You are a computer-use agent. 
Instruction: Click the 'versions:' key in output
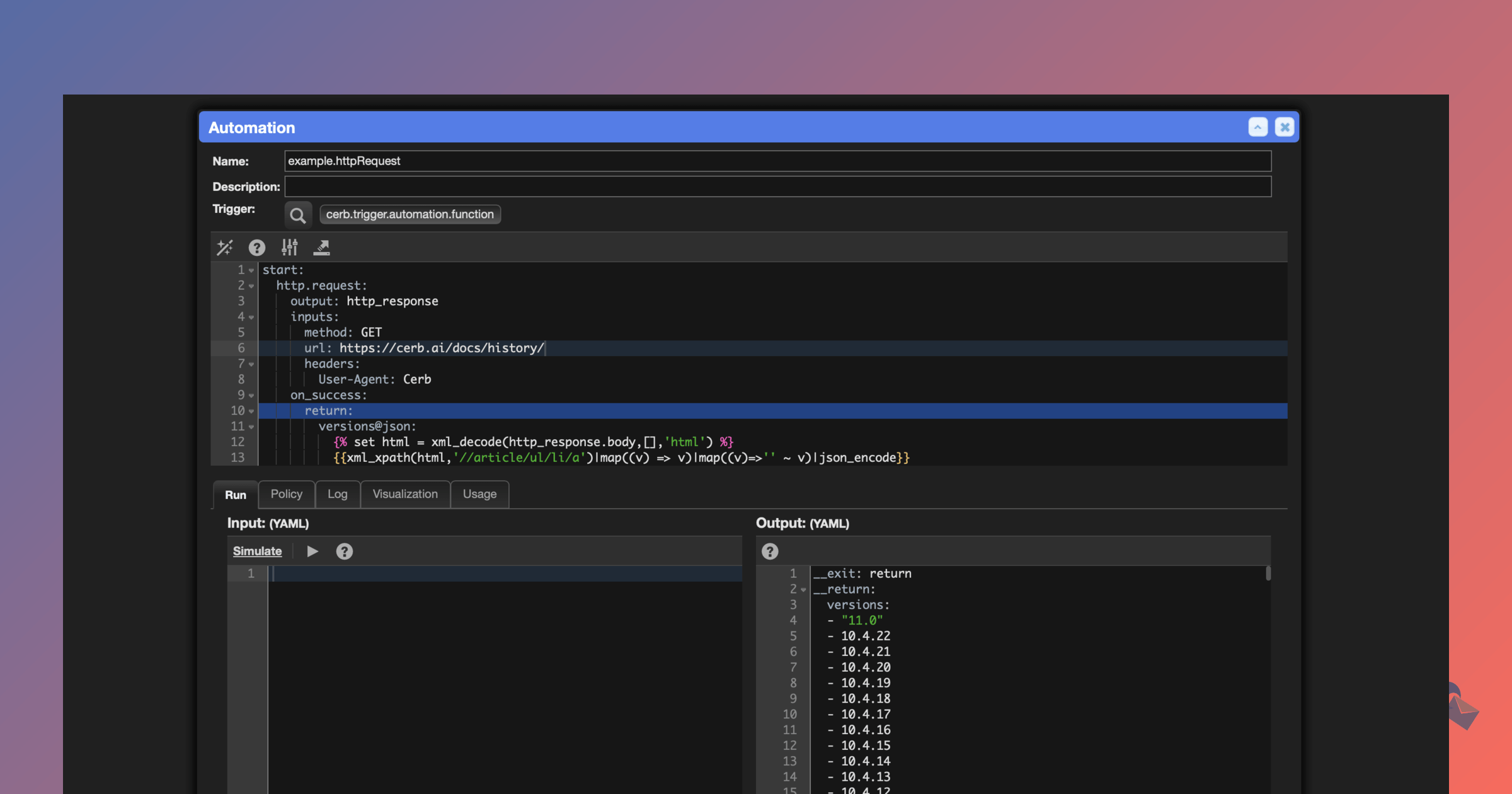pyautogui.click(x=858, y=605)
